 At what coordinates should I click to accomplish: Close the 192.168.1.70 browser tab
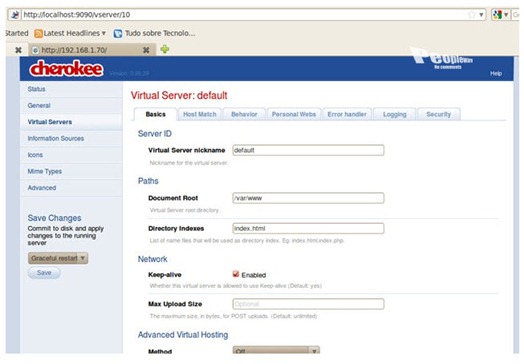click(x=146, y=50)
